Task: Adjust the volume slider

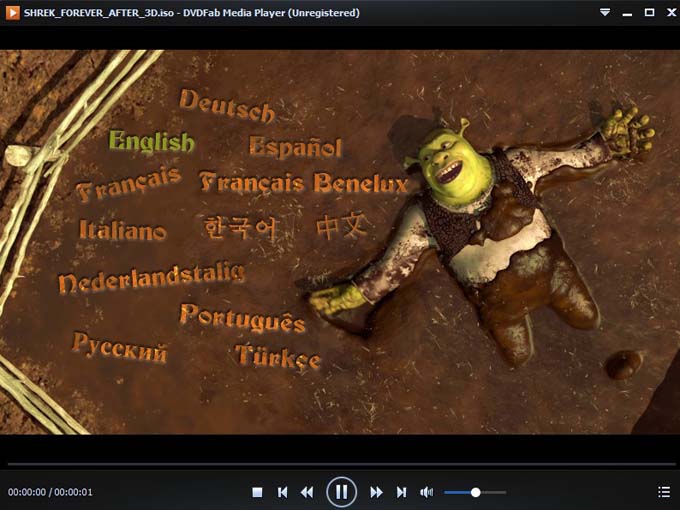Action: 475,492
